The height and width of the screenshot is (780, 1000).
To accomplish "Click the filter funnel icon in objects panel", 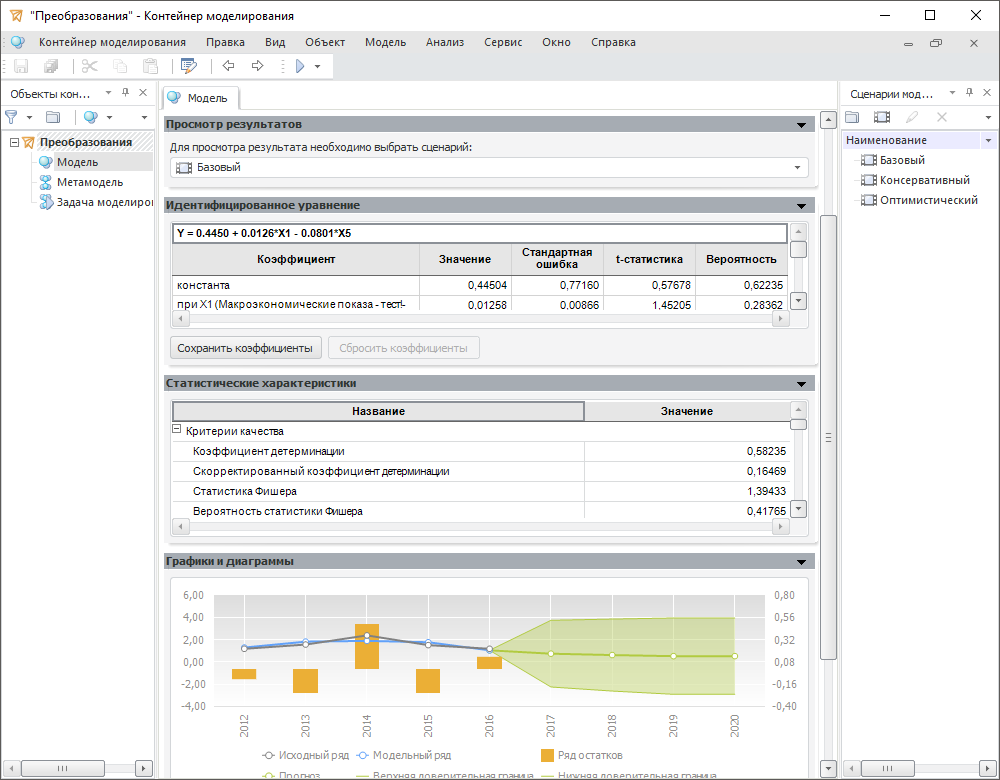I will click(12, 117).
